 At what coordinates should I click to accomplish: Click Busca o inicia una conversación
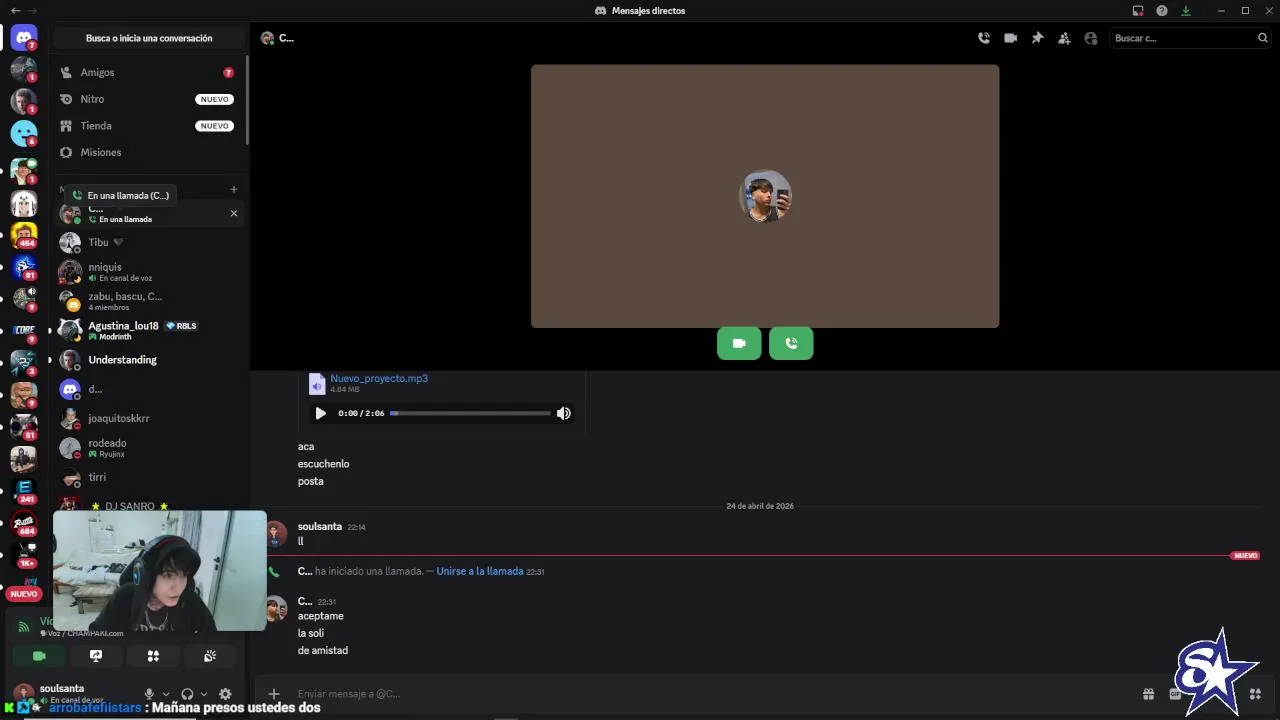(x=149, y=38)
